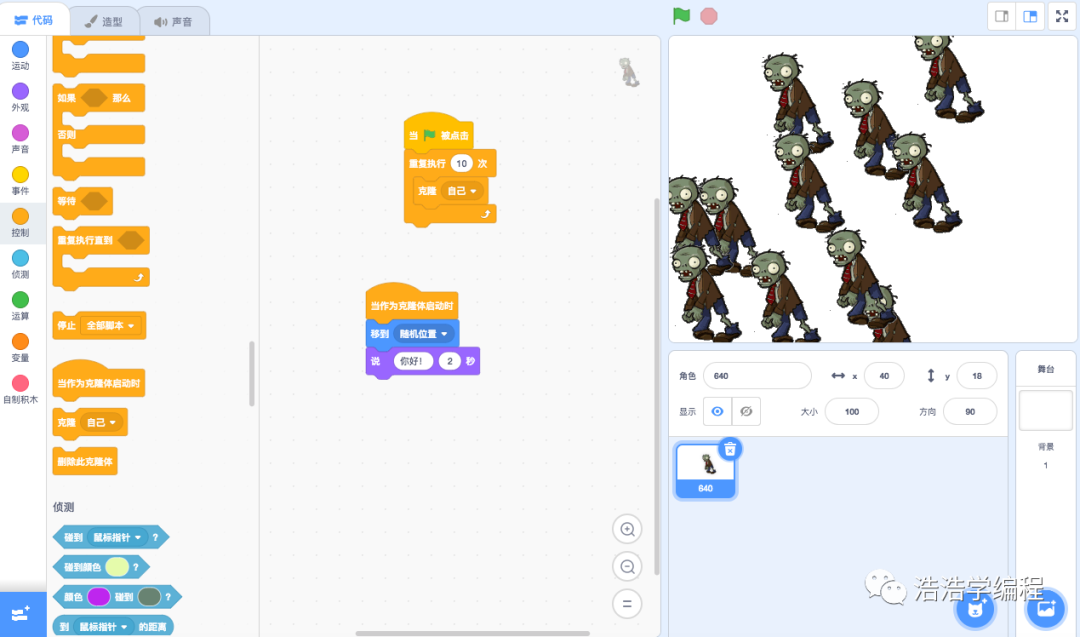
Task: Click the 删除此克隆体 palette block
Action: [x=85, y=461]
